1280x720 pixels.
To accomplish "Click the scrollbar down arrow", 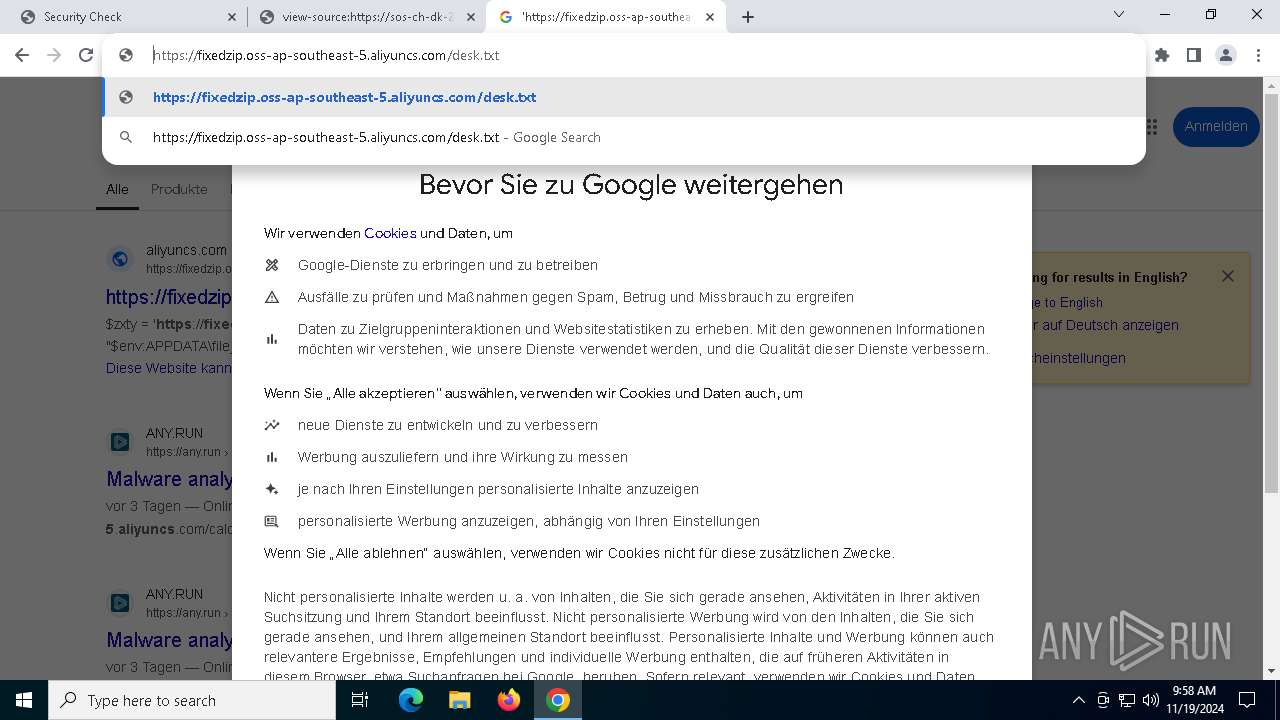I will pos(1271,671).
